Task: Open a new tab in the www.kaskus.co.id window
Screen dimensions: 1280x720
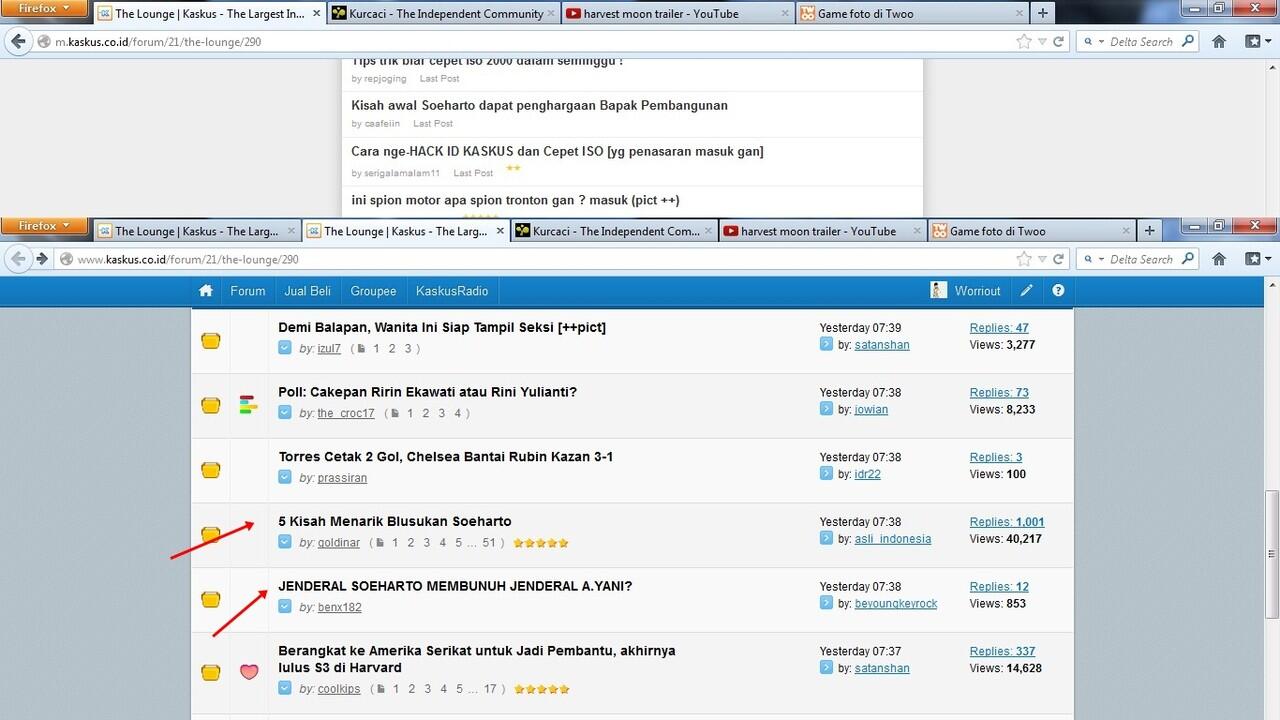Action: point(1149,231)
